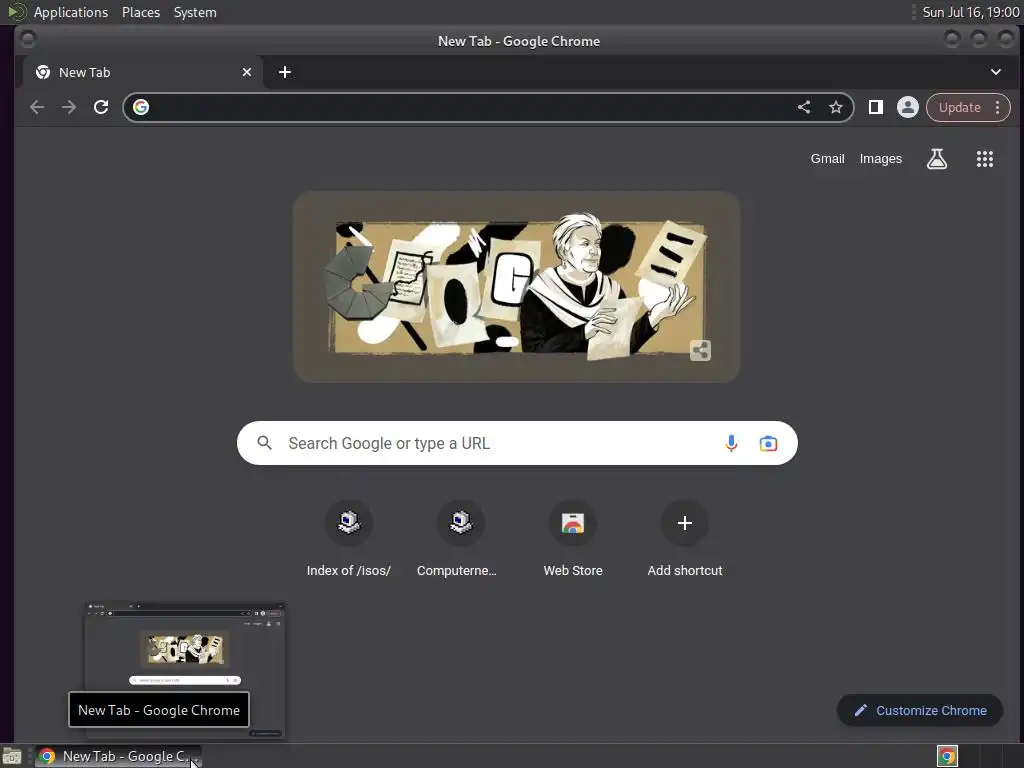Open Search Labs flask icon
Viewport: 1024px width, 768px height.
tap(936, 159)
